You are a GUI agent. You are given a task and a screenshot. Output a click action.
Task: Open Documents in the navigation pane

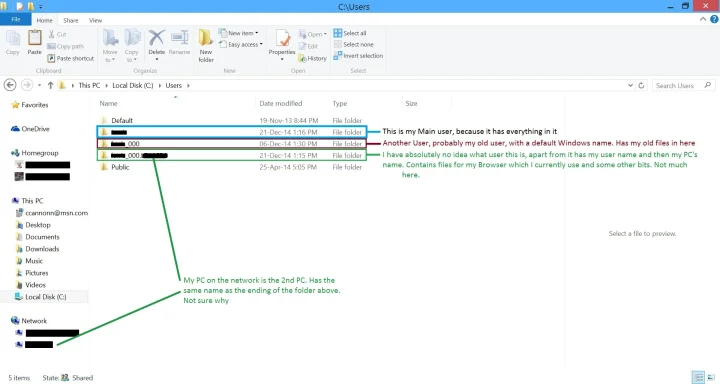pyautogui.click(x=38, y=237)
